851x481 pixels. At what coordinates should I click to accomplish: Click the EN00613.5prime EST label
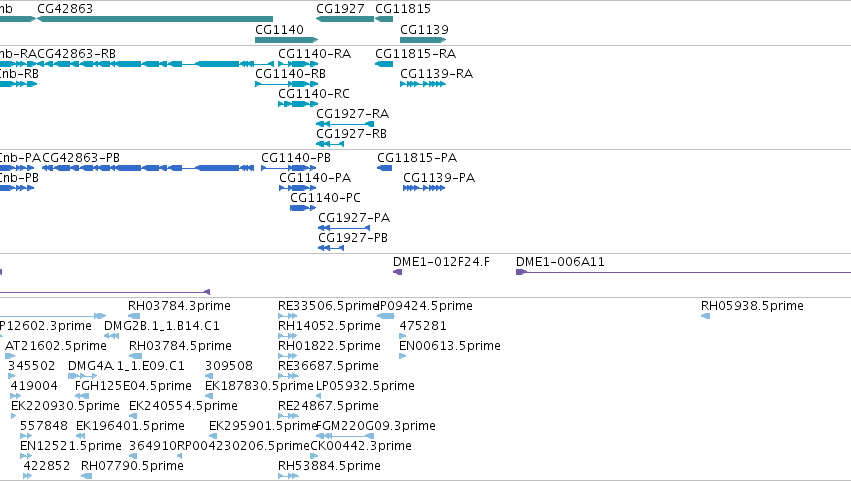point(450,346)
